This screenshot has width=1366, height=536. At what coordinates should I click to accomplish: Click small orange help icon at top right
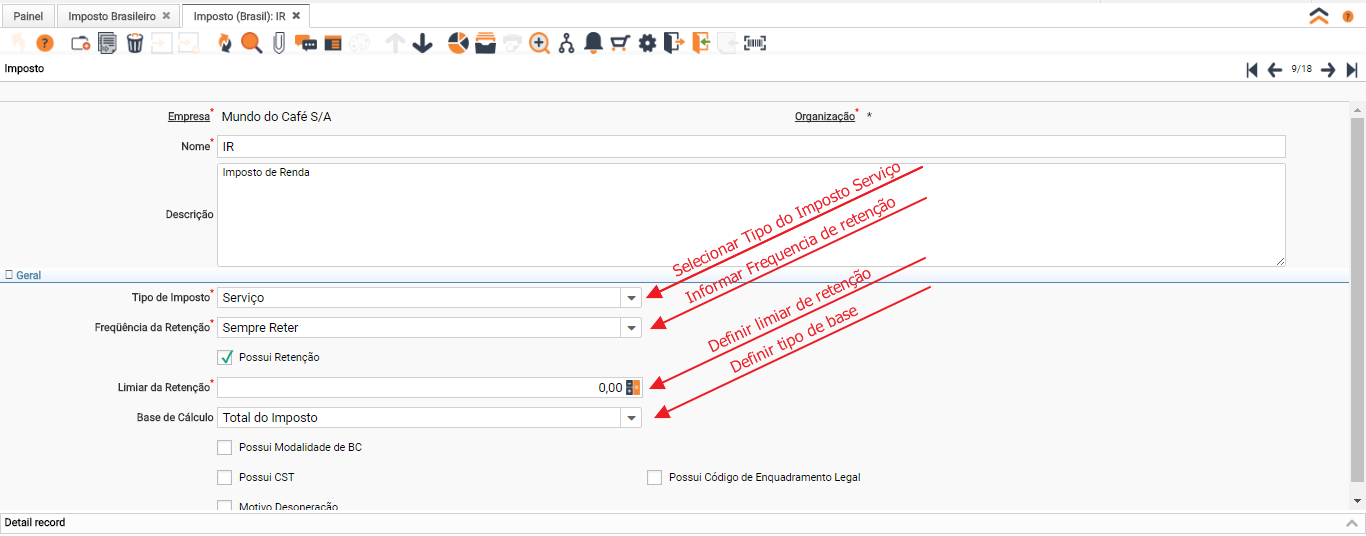point(1348,17)
